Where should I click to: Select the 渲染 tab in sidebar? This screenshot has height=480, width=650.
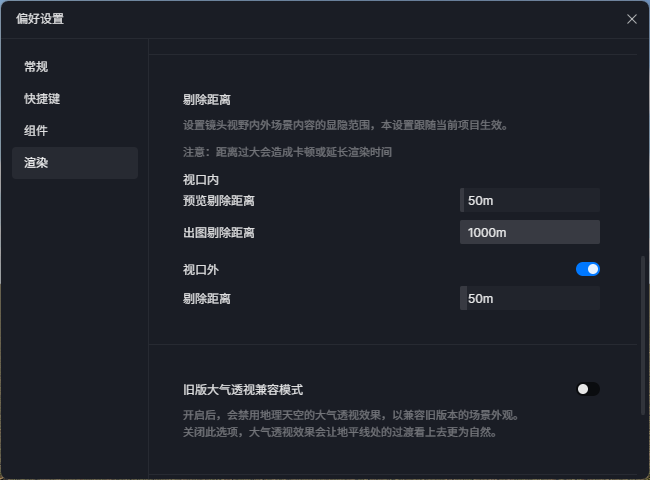click(37, 163)
